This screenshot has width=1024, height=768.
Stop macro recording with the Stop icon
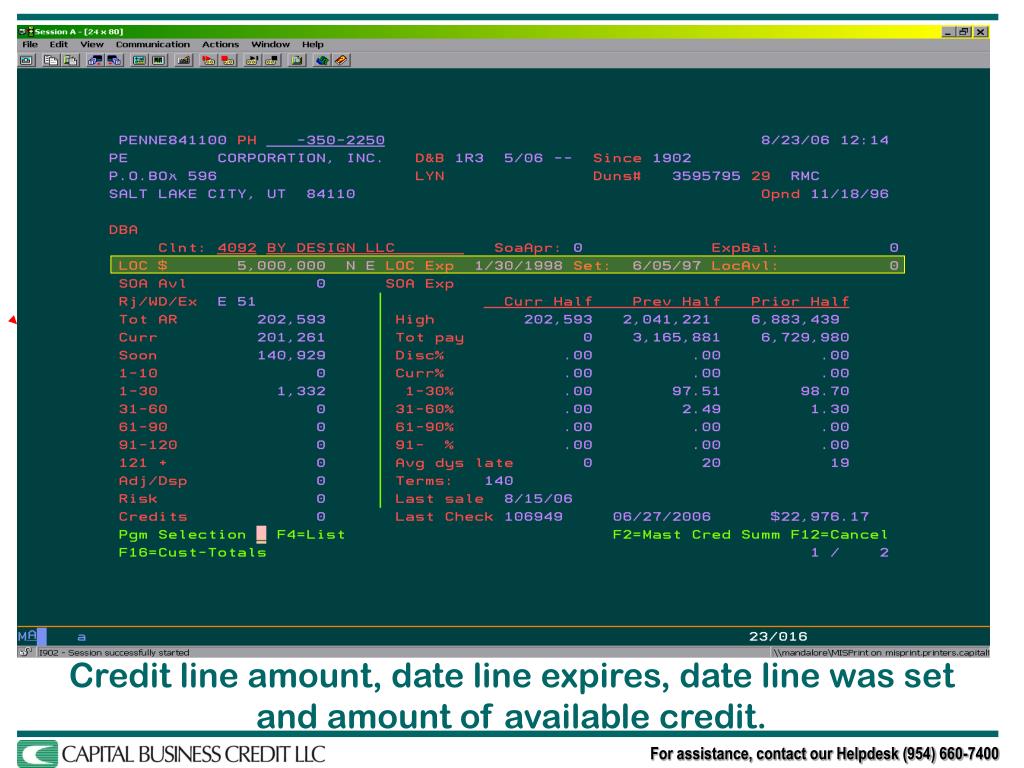pos(228,60)
